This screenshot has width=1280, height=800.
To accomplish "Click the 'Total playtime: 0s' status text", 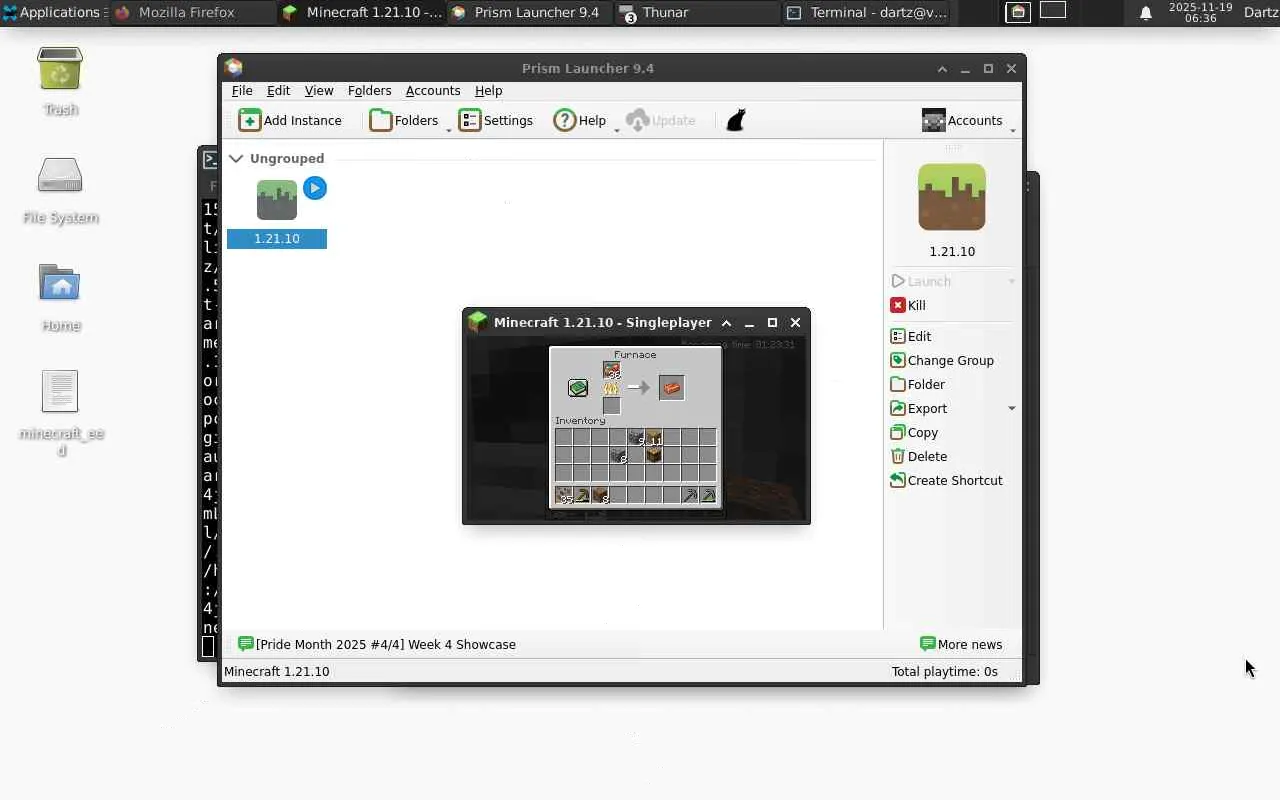I will coord(945,671).
